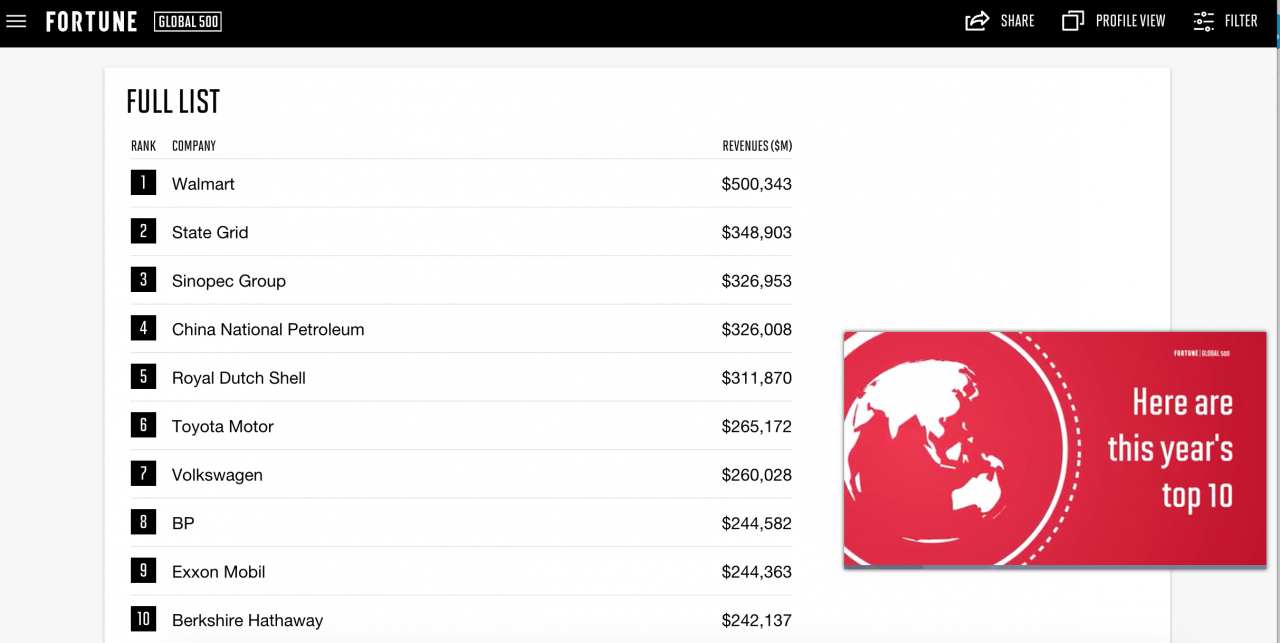
Task: Sort by the Company column header
Action: point(194,146)
